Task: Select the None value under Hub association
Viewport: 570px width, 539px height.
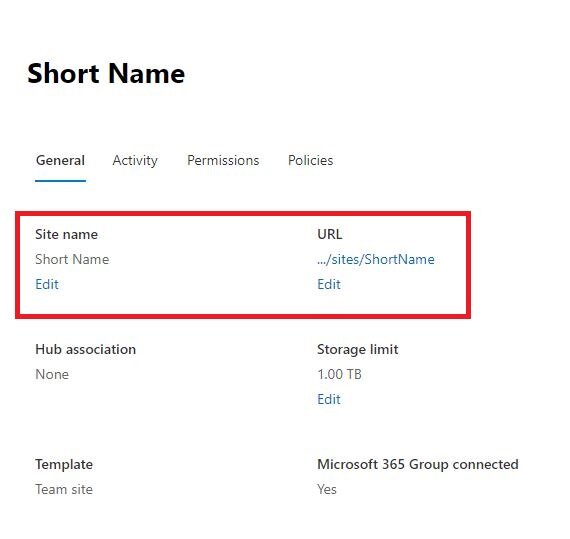Action: (x=52, y=374)
